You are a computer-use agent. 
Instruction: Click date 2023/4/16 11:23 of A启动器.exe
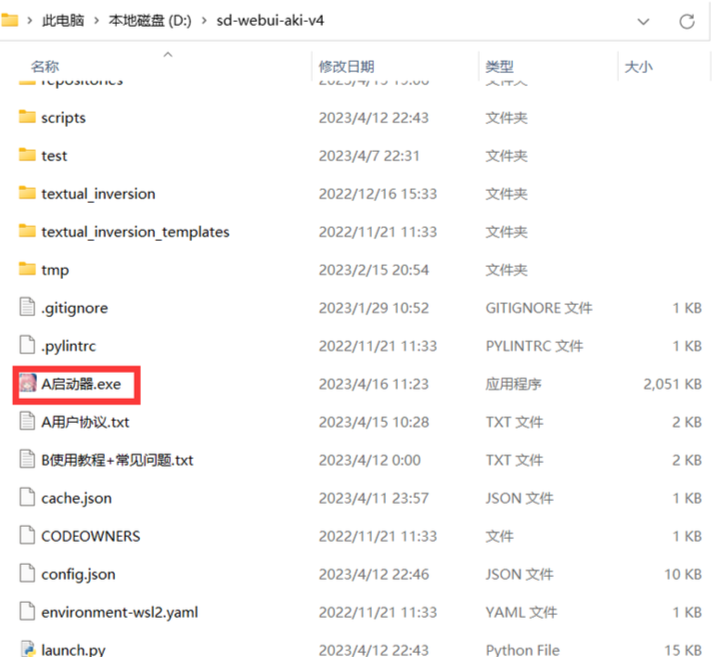[x=373, y=384]
